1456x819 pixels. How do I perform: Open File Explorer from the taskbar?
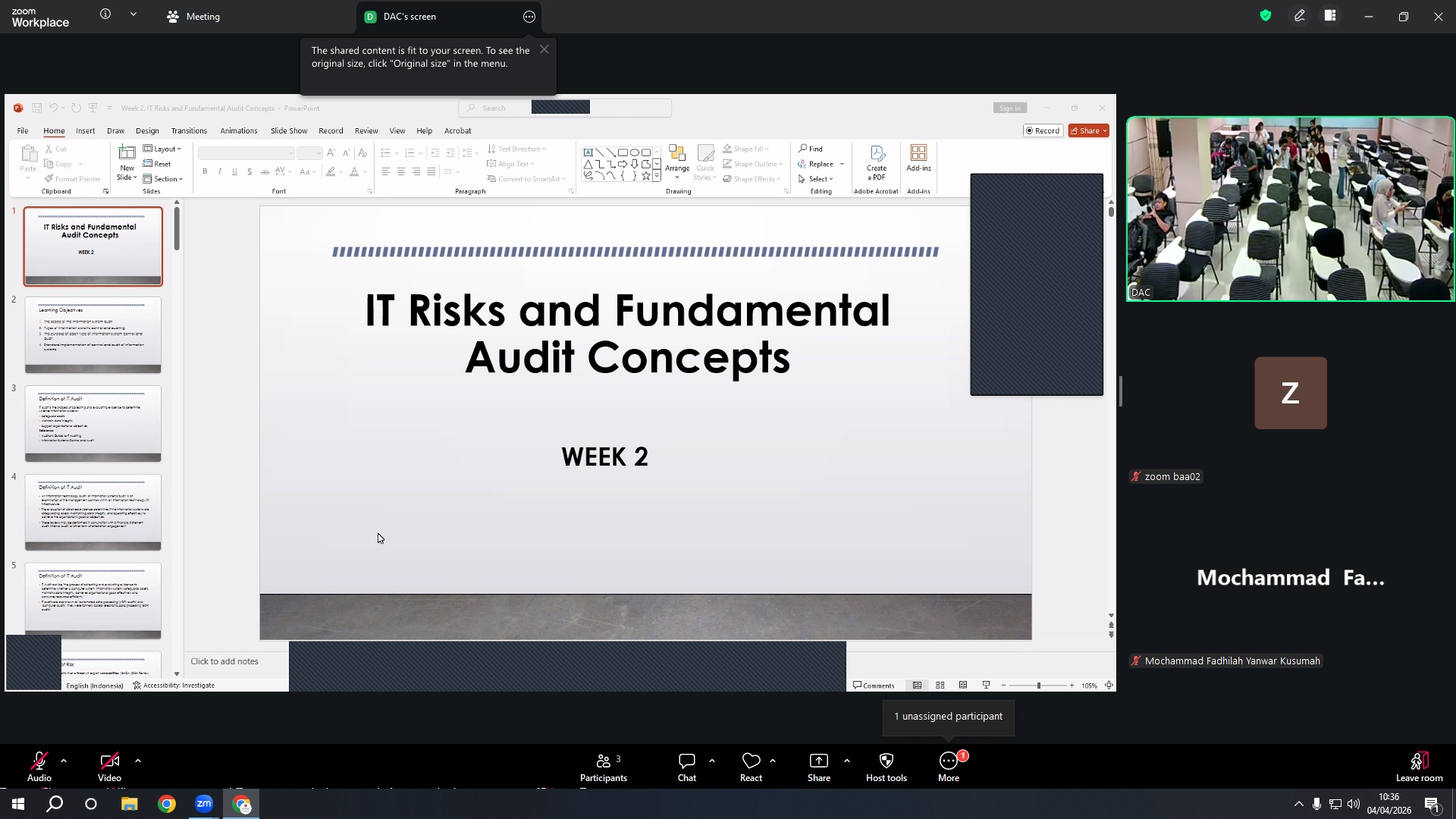click(x=130, y=804)
